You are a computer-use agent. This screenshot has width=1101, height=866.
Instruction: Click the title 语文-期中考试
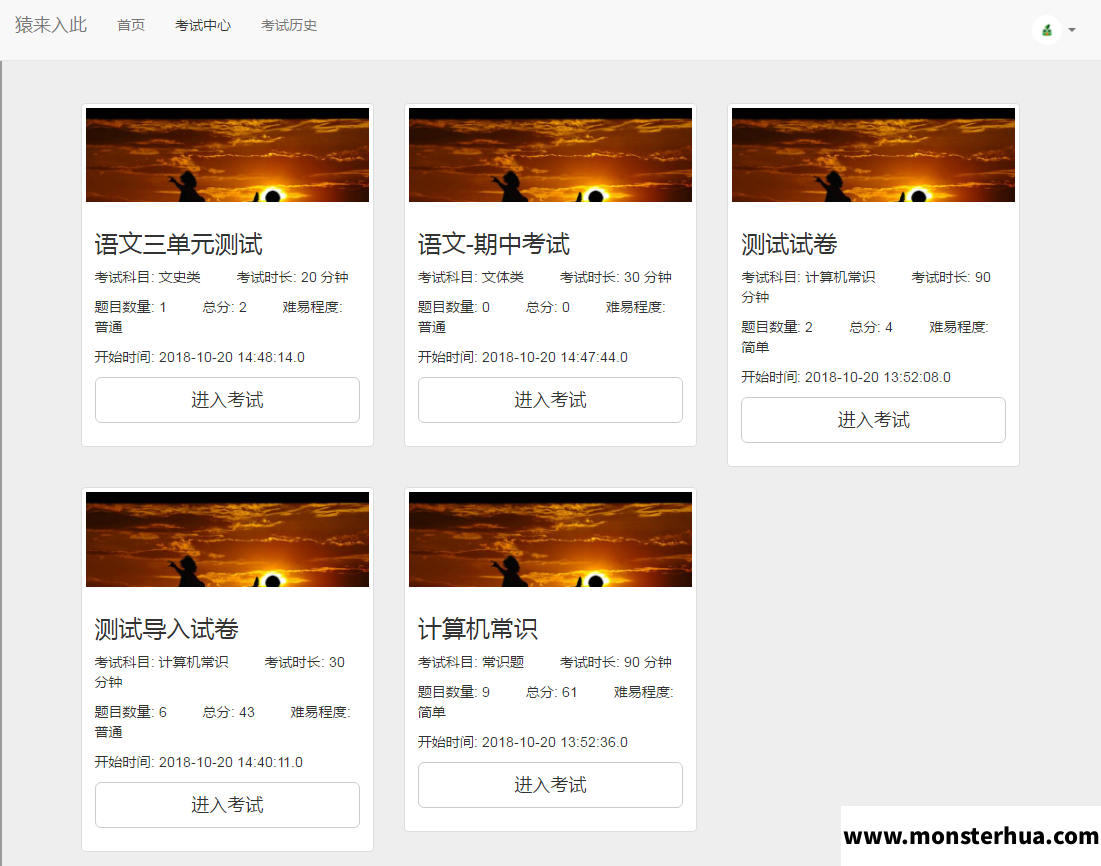(x=494, y=244)
